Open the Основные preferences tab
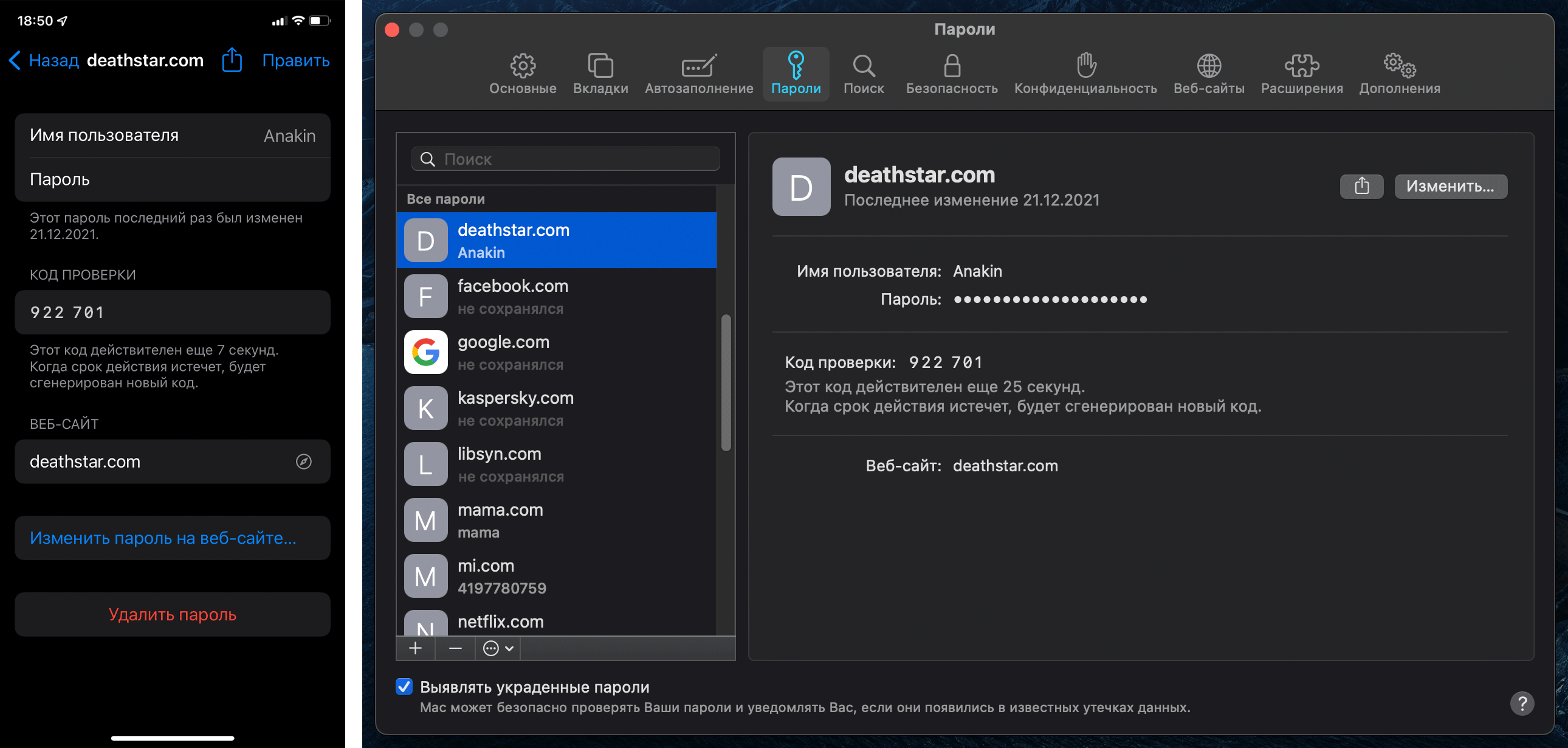The image size is (1568, 748). coord(522,74)
